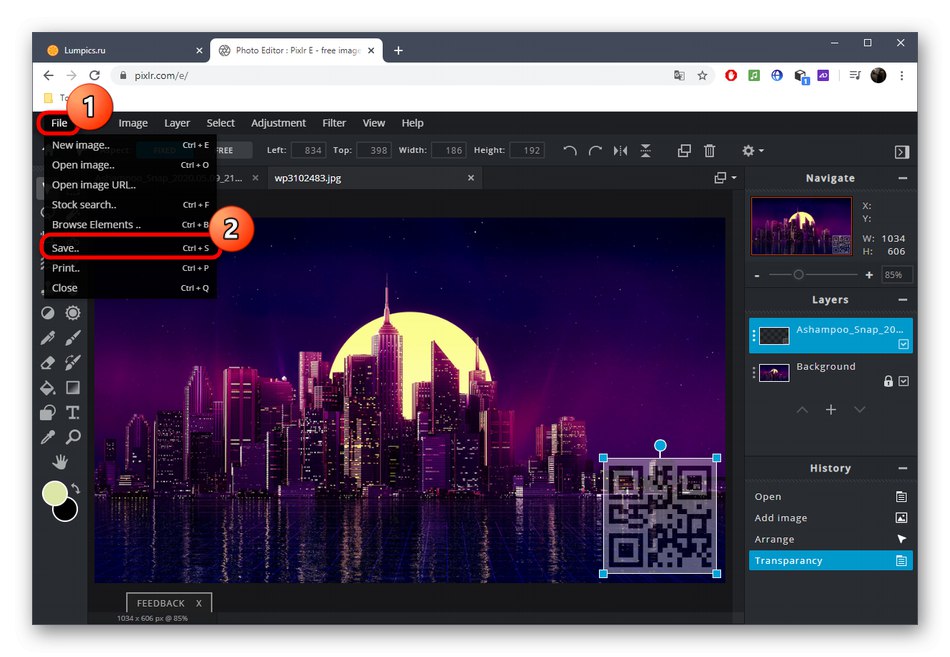Select the Shape tool
Screen dimensions: 950x657
click(47, 413)
